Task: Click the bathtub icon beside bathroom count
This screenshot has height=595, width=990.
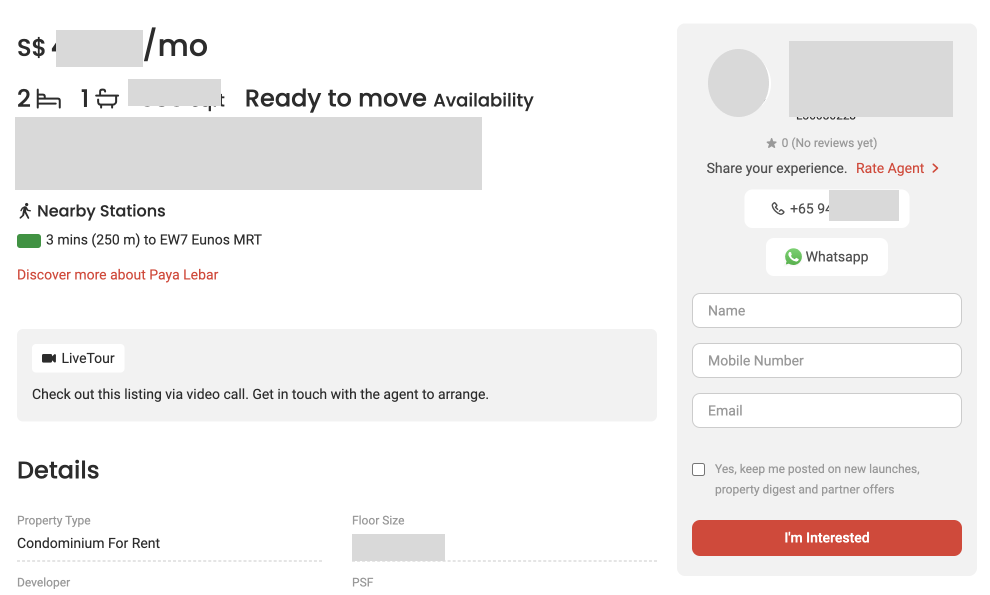Action: coord(108,99)
